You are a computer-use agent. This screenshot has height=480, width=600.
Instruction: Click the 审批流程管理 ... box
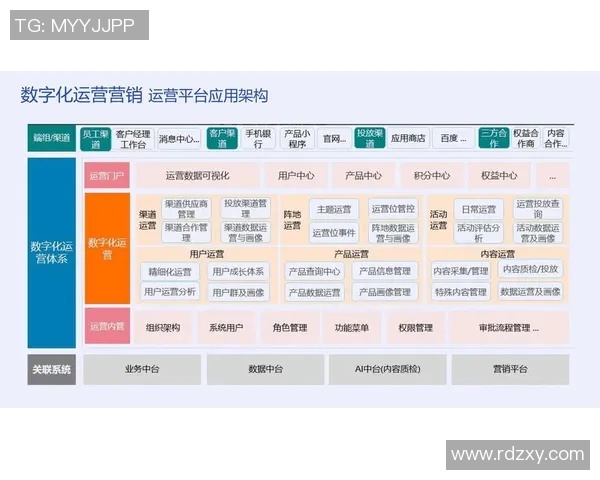[x=509, y=327]
